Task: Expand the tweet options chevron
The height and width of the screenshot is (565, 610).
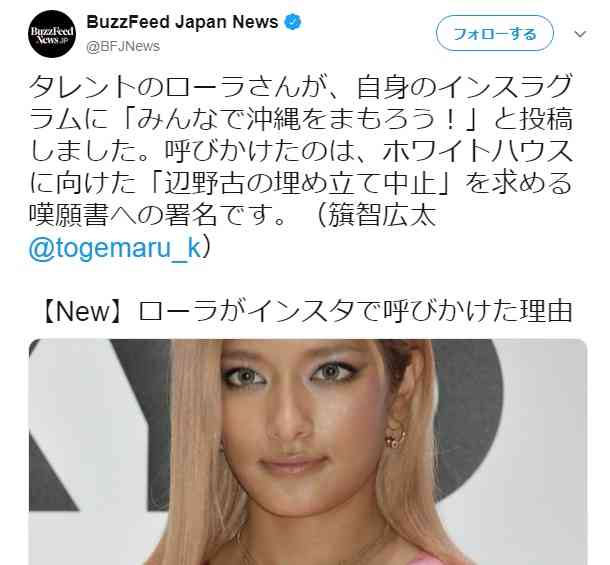Action: 580,34
